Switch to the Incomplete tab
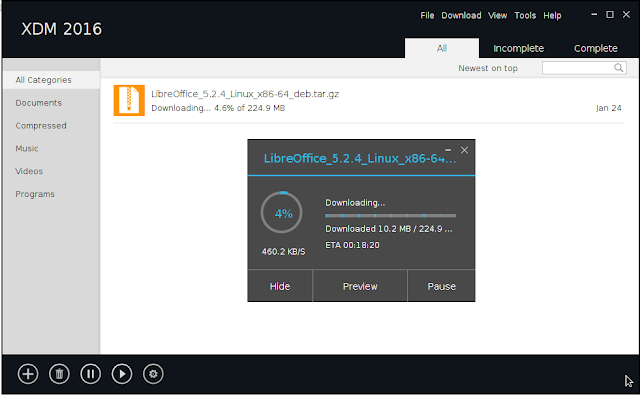Screen dimensions: 640x396 pos(518,48)
